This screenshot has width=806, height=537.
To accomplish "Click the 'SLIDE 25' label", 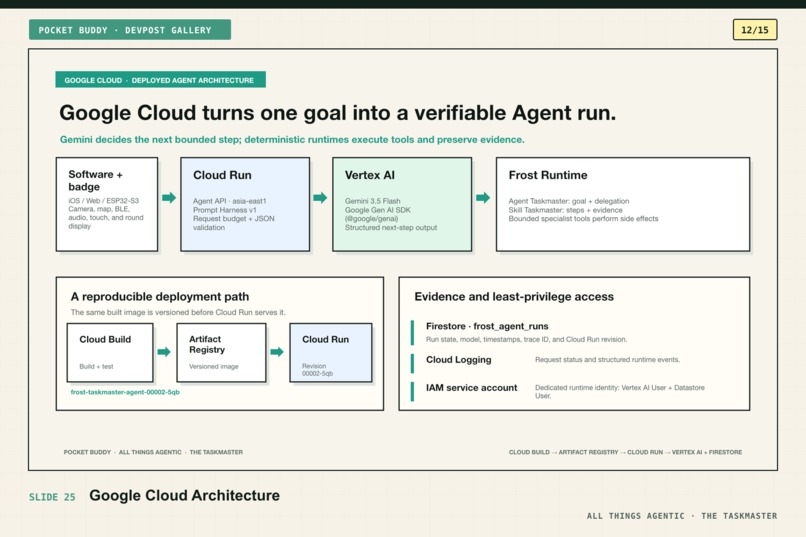I will [52, 497].
